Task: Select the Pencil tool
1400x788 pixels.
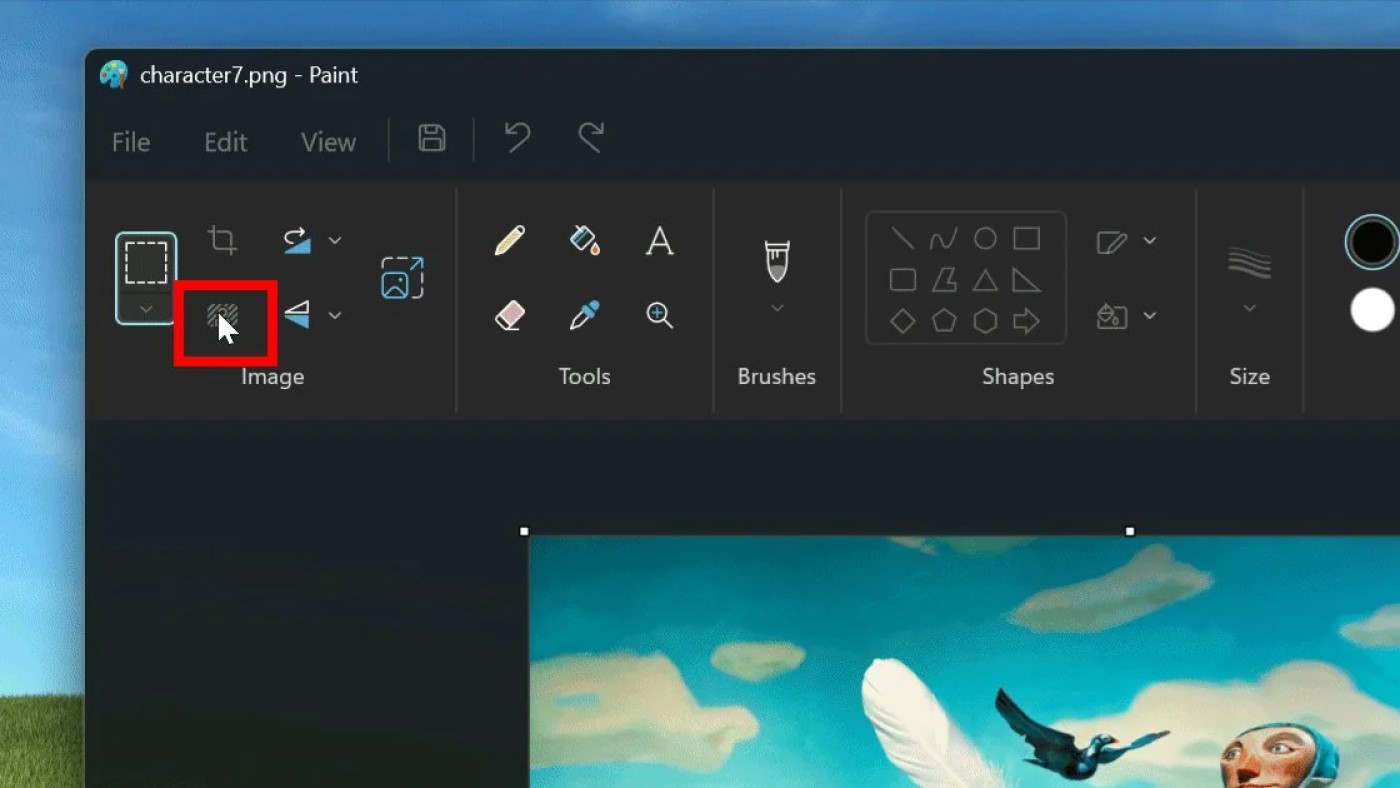Action: point(510,240)
